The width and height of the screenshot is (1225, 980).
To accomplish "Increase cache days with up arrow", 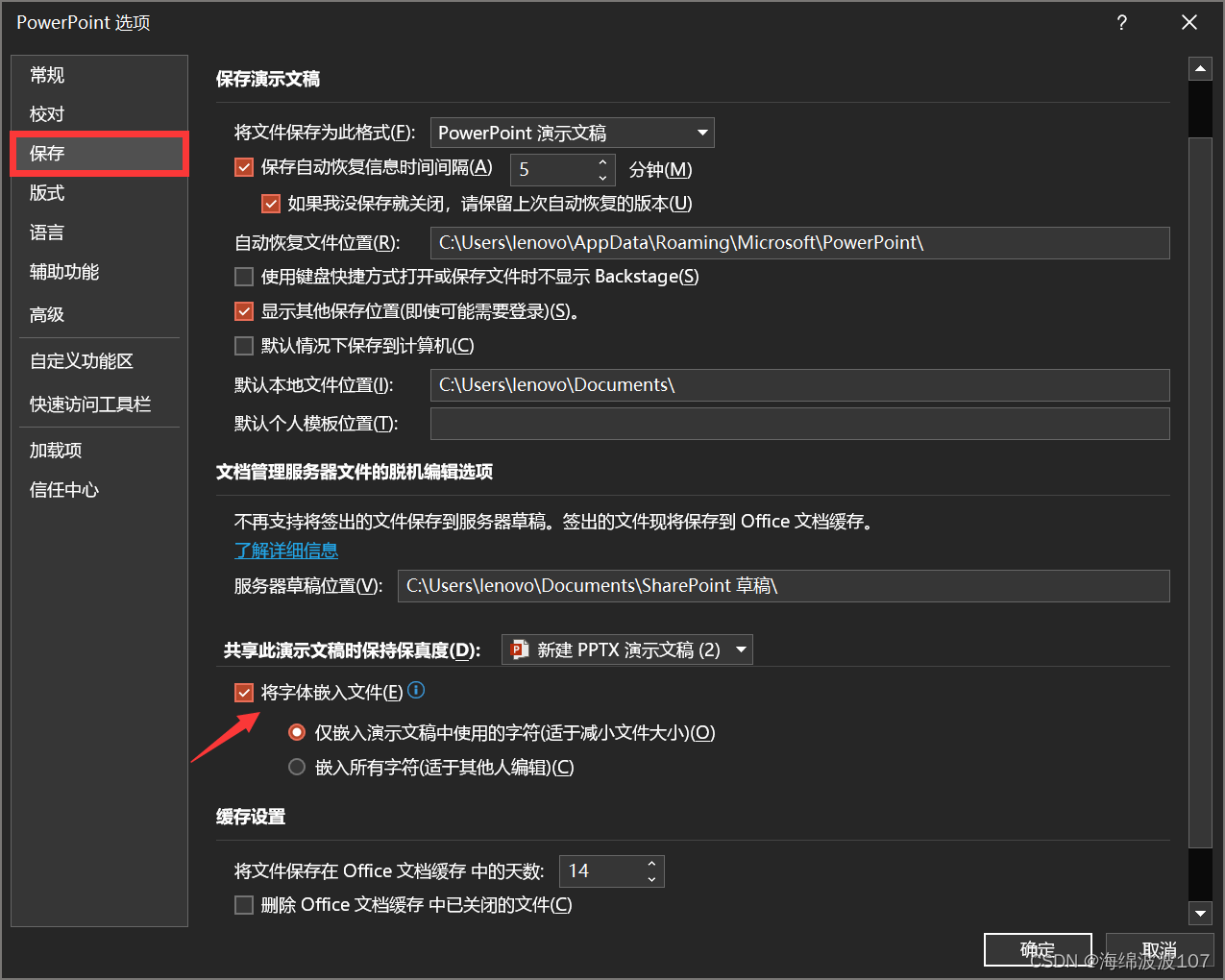I will tap(651, 863).
